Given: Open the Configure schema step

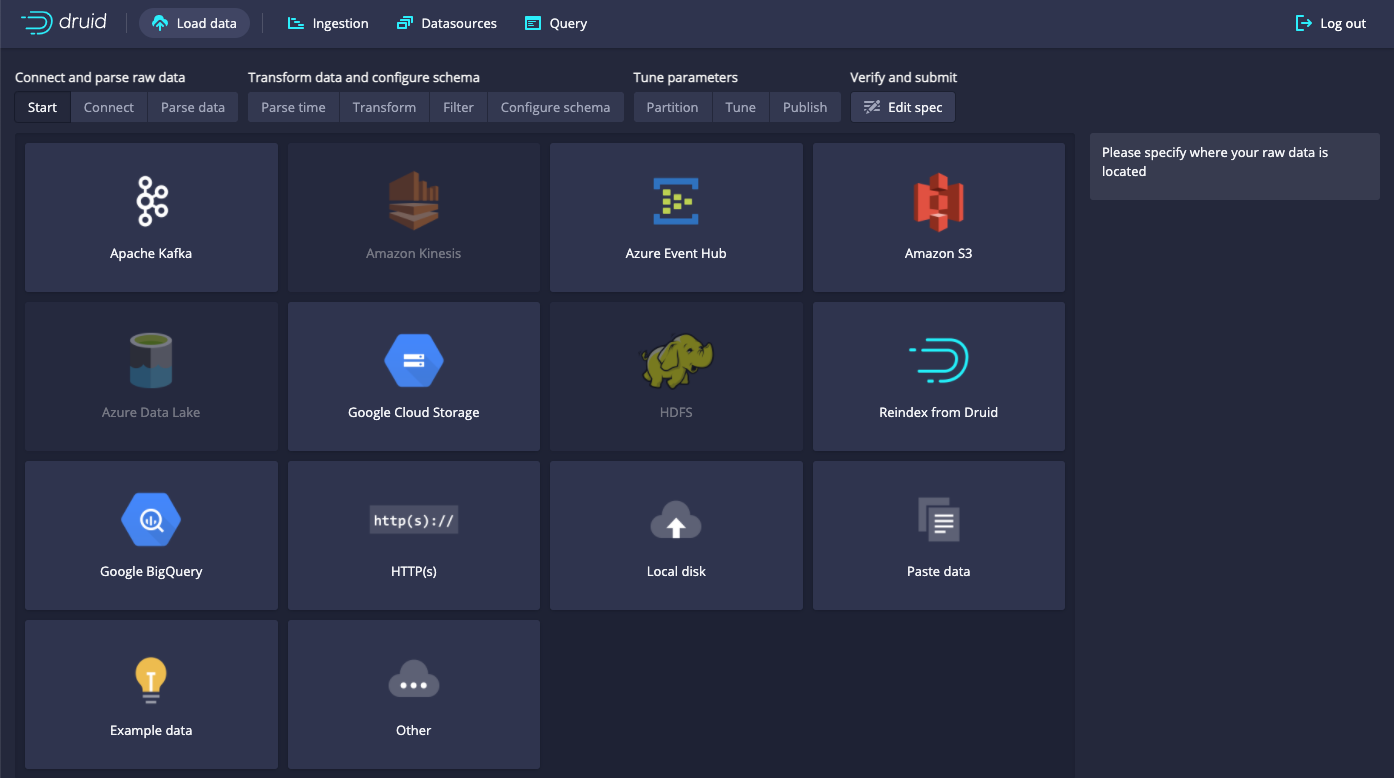Looking at the screenshot, I should (x=555, y=107).
